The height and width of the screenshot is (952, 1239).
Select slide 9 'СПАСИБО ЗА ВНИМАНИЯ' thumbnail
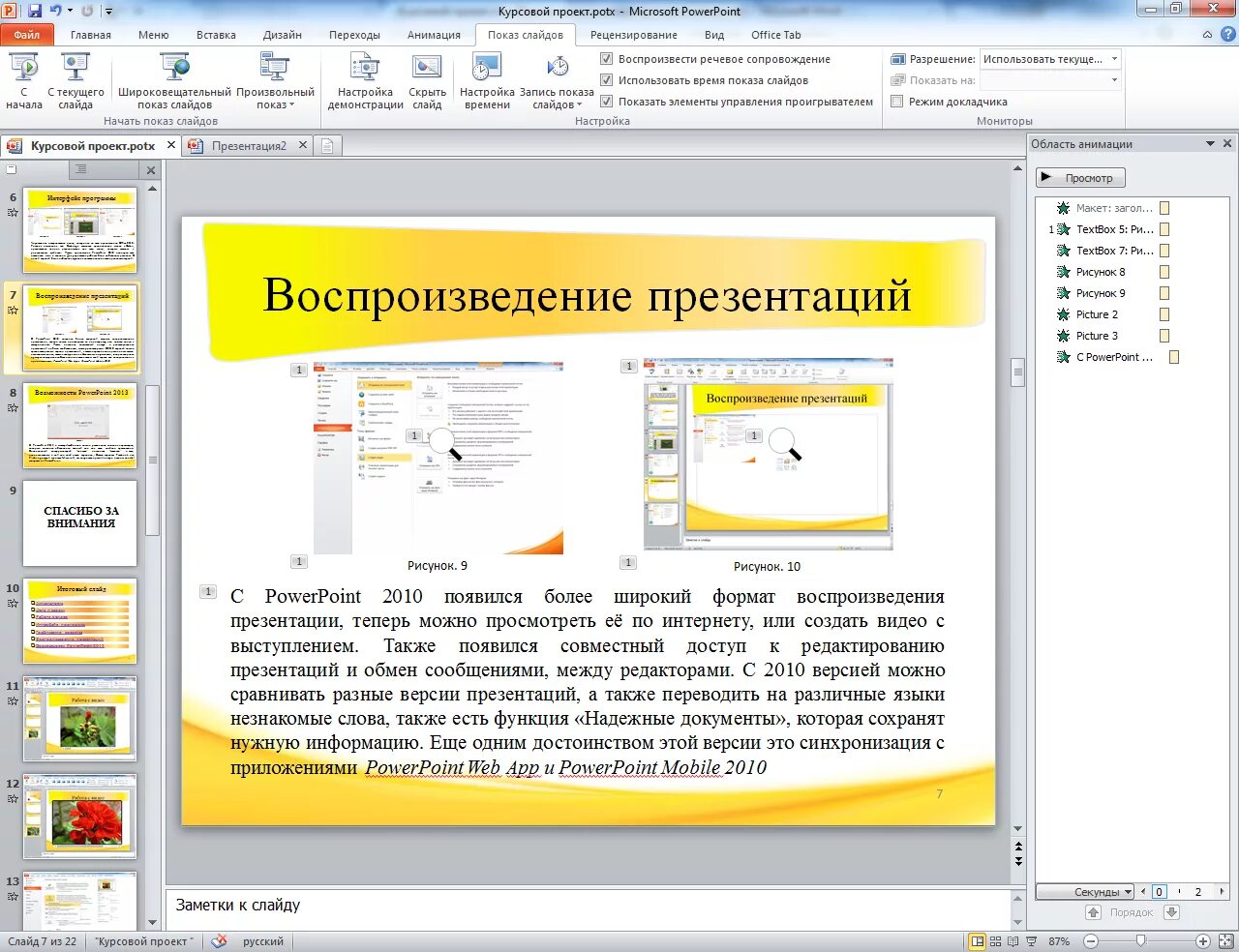(80, 523)
